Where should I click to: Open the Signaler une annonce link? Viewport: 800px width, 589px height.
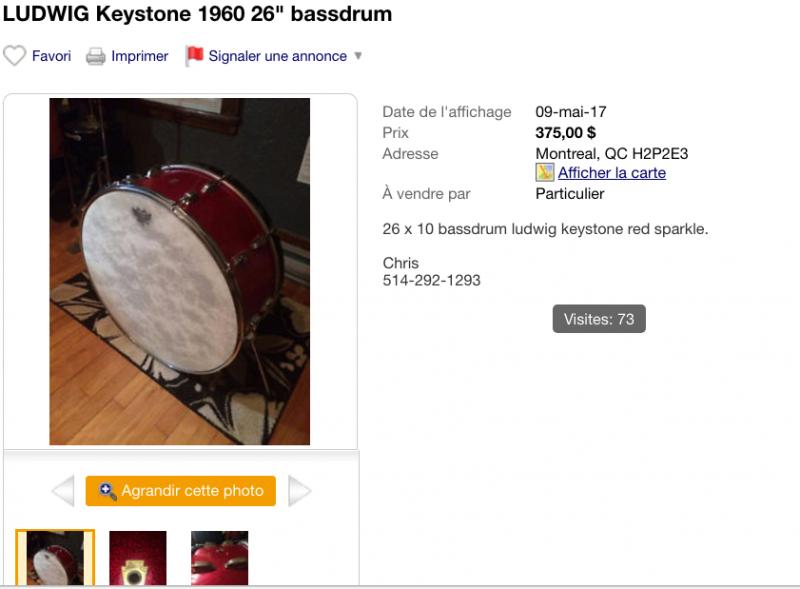point(277,56)
